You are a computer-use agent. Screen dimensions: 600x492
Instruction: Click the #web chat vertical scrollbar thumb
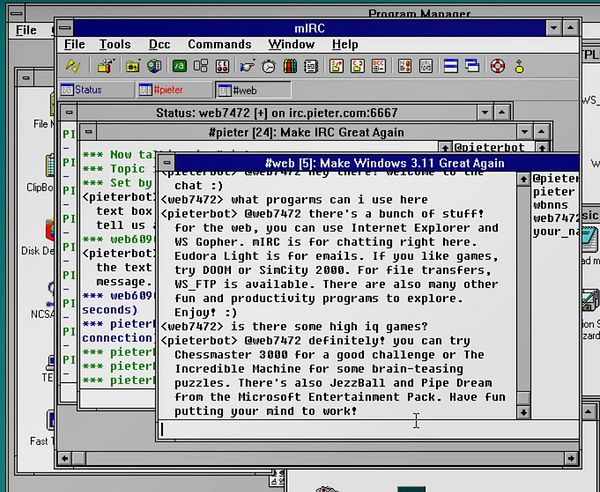523,398
